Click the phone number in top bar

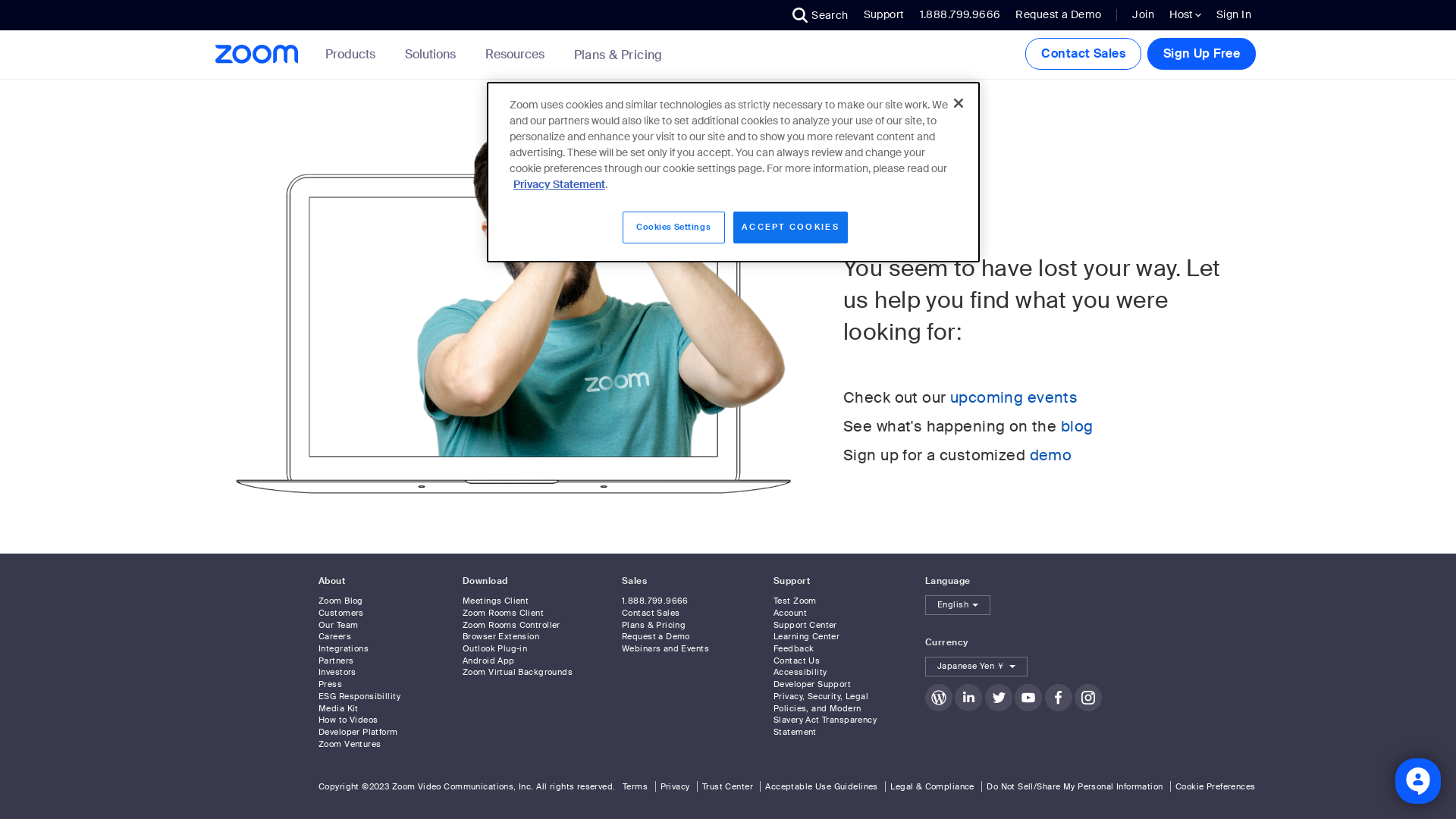[959, 14]
